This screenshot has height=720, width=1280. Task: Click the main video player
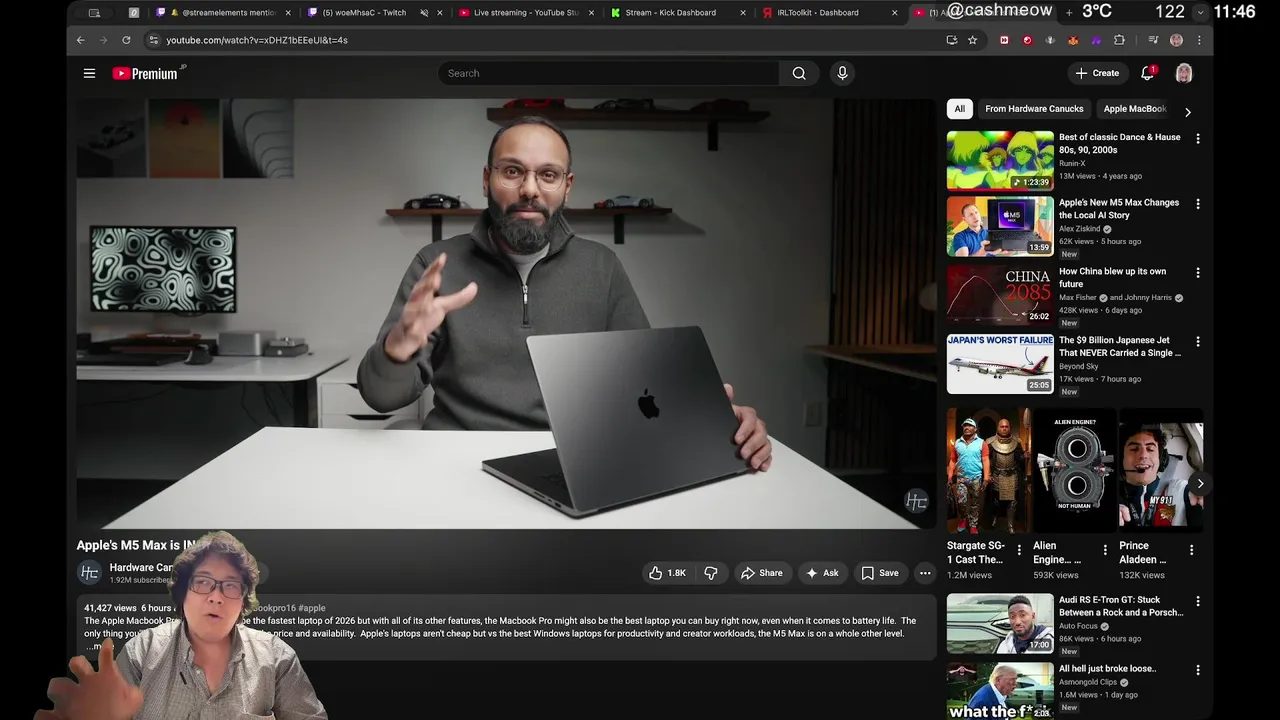pos(506,312)
